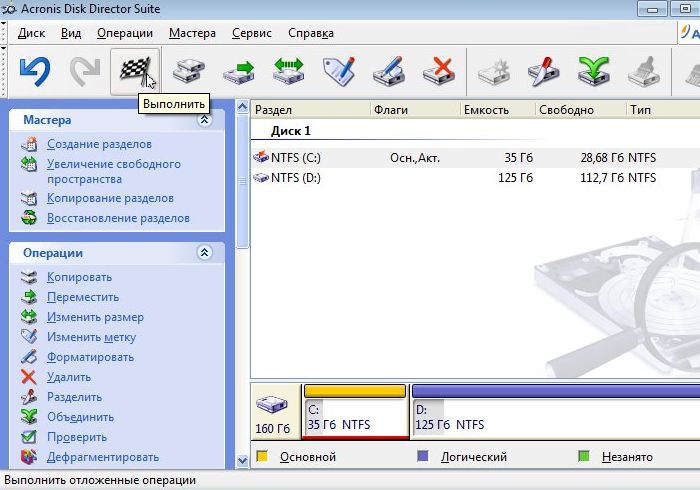Open the Операции menu
700x490 pixels.
(x=125, y=33)
